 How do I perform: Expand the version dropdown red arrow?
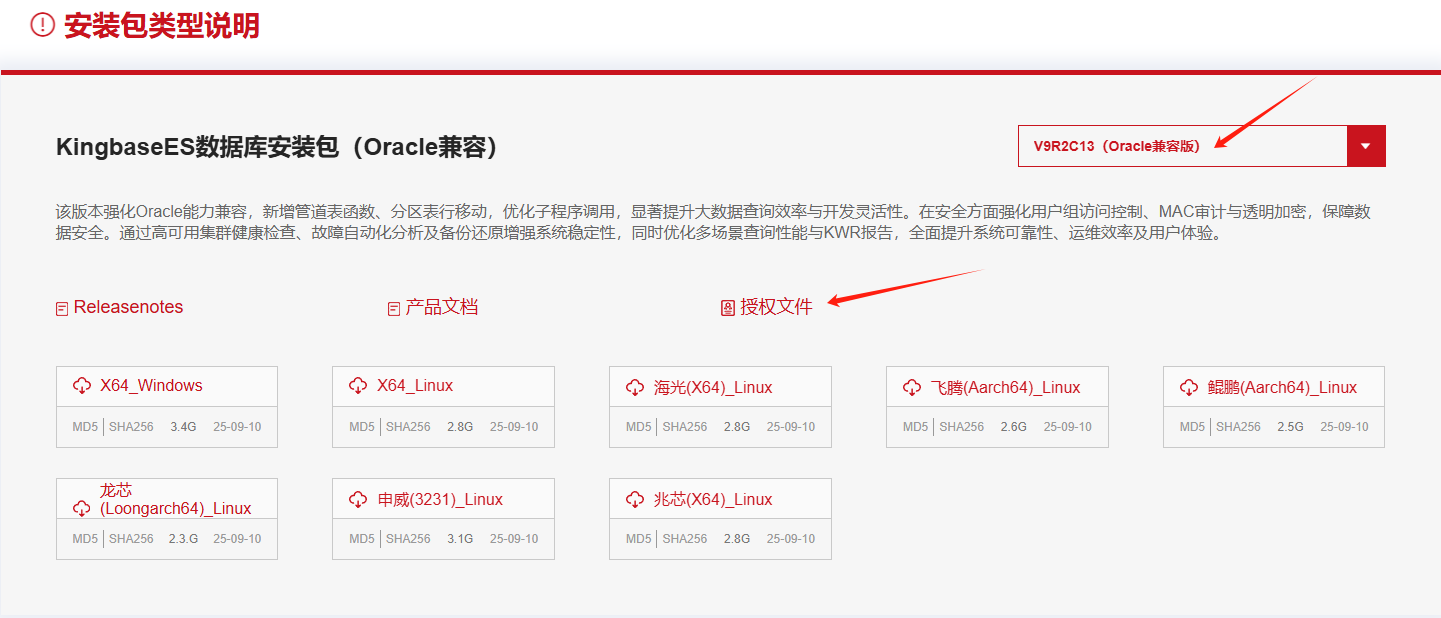1366,146
